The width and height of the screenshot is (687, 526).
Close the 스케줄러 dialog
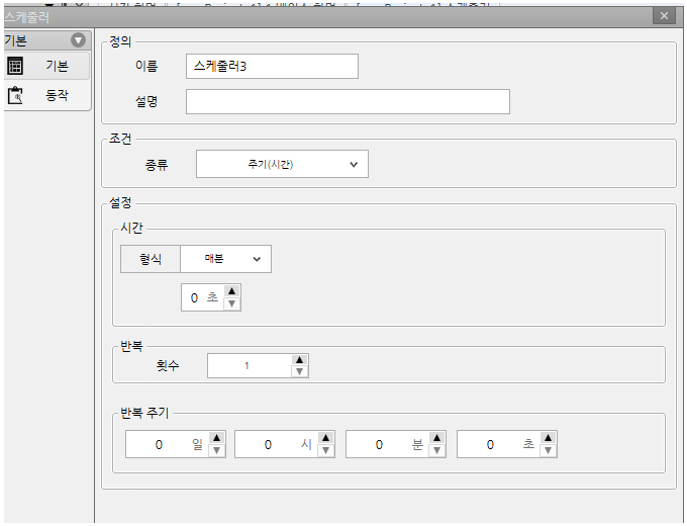click(x=664, y=16)
